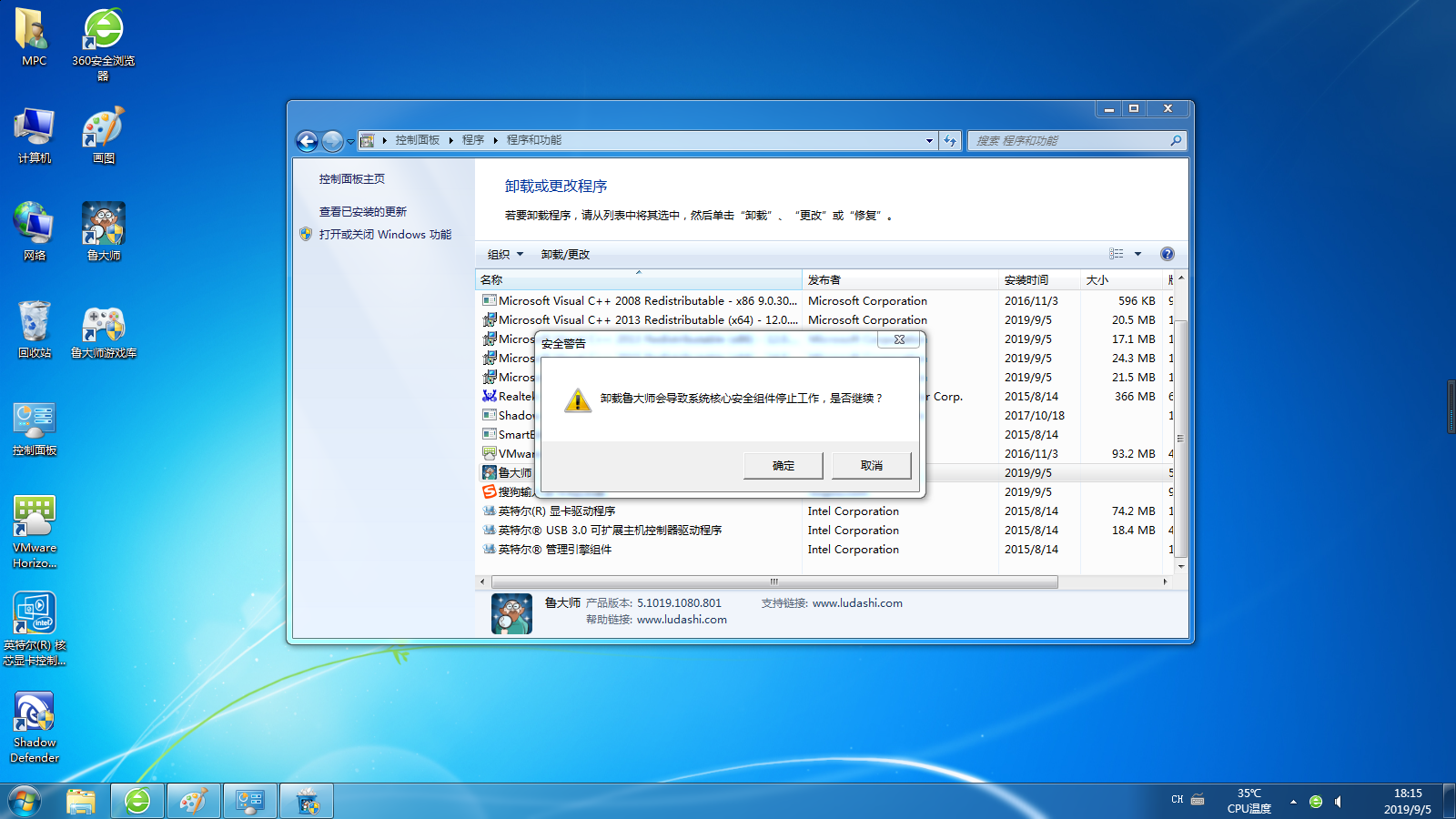The height and width of the screenshot is (819, 1456).
Task: Refresh the address bar view
Action: 950,140
